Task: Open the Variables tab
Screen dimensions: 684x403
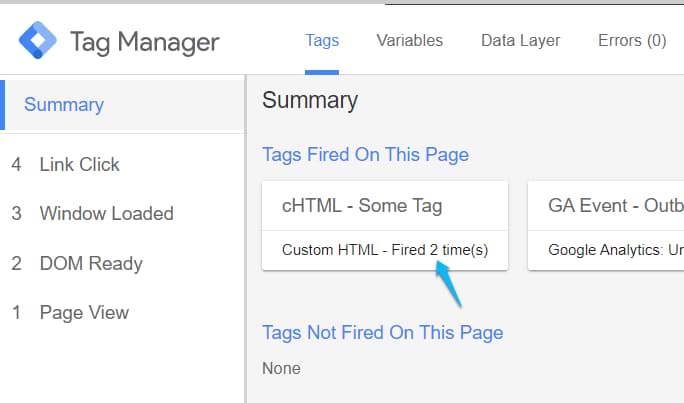Action: 409,41
